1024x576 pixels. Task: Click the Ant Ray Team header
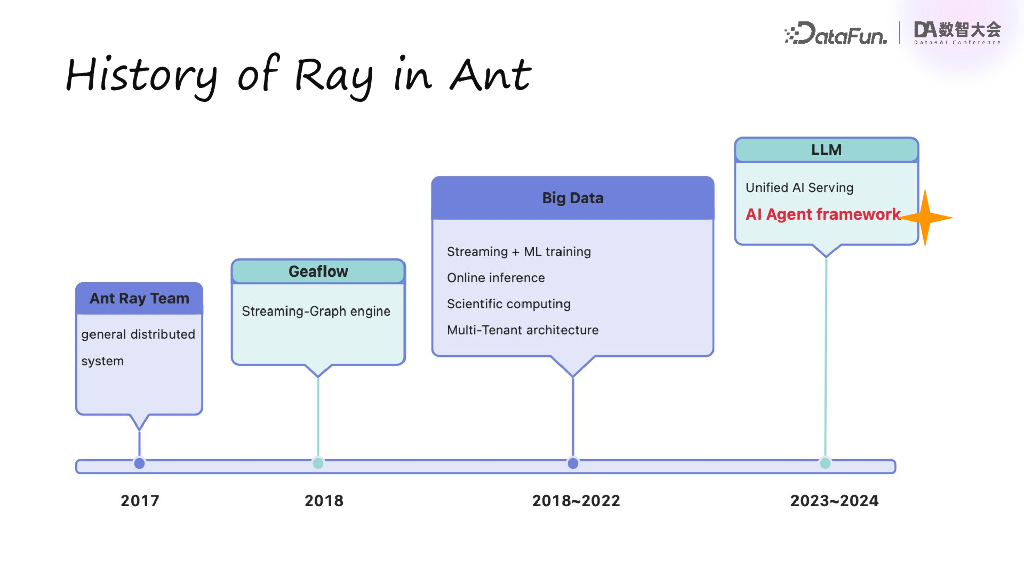tap(139, 298)
